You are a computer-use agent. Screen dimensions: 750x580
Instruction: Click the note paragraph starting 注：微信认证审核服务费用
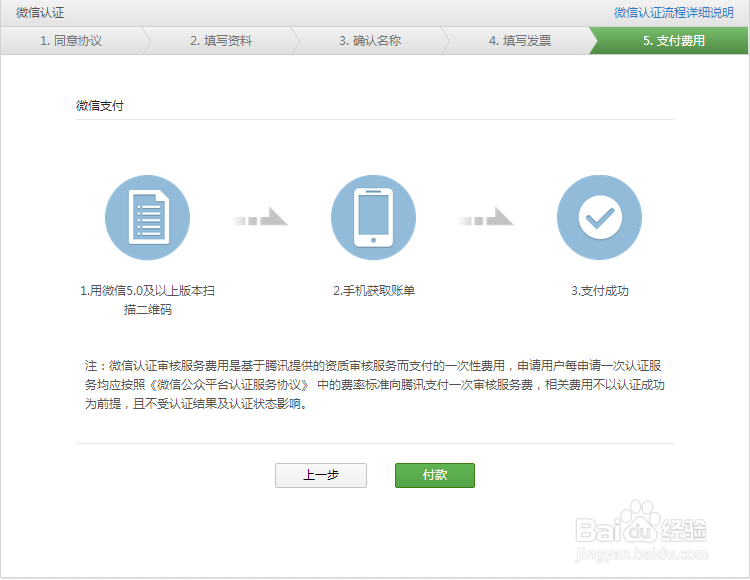(375, 385)
